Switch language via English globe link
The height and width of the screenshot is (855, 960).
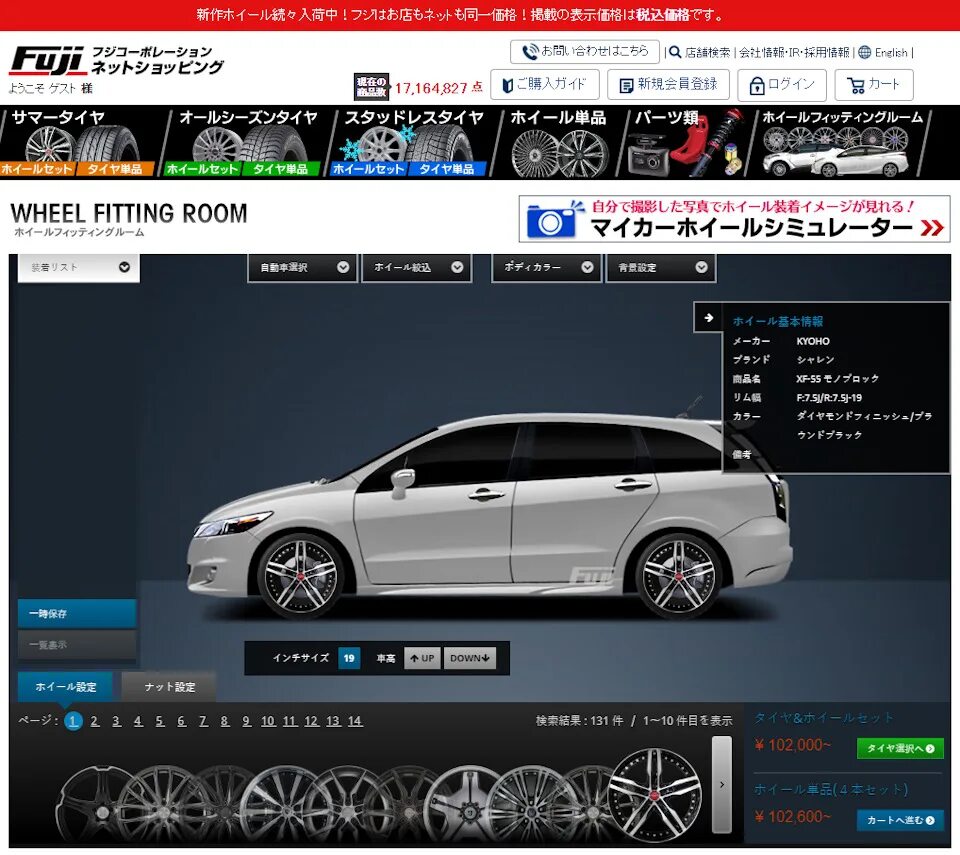point(883,53)
